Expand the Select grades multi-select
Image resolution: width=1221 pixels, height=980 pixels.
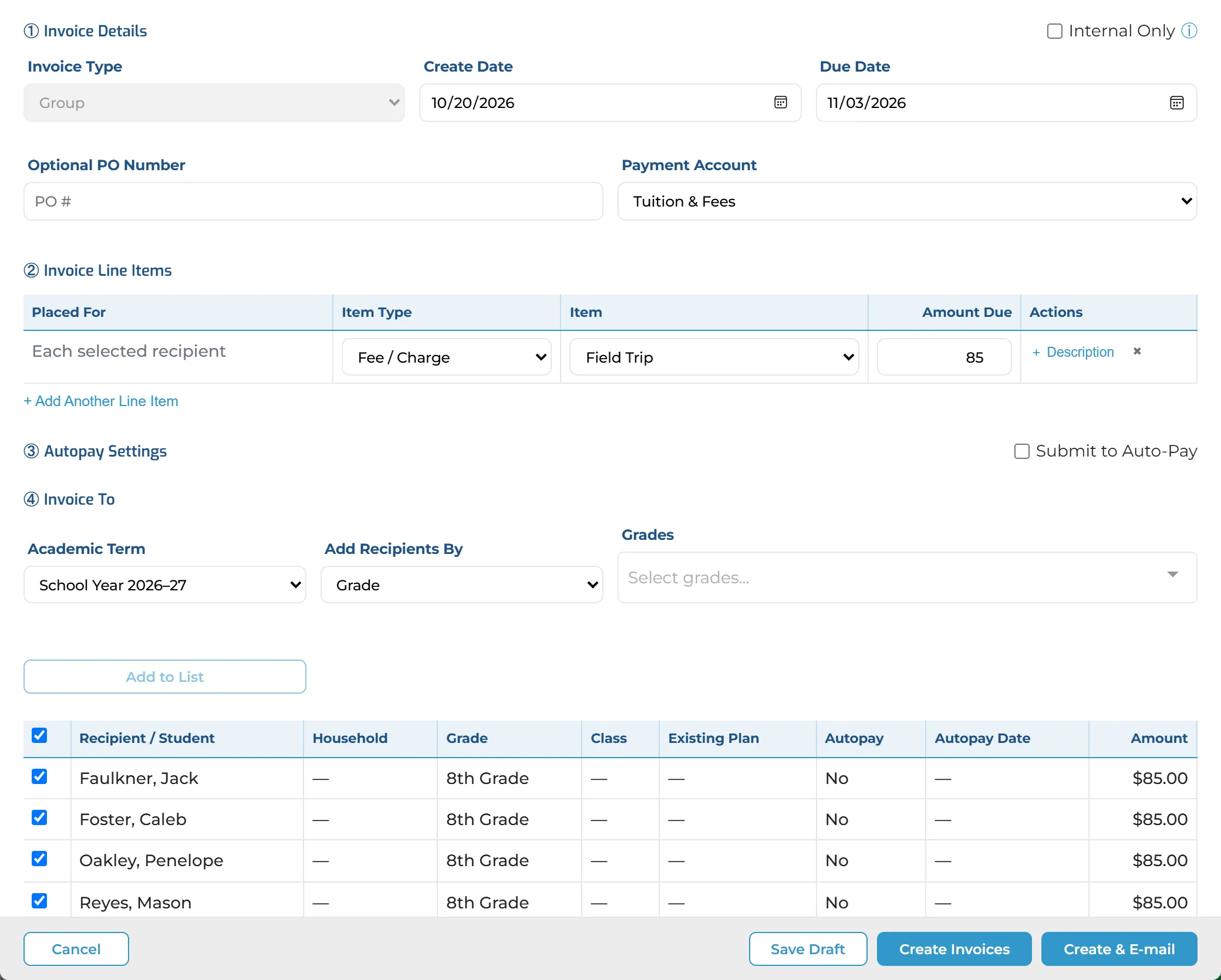pyautogui.click(x=907, y=577)
